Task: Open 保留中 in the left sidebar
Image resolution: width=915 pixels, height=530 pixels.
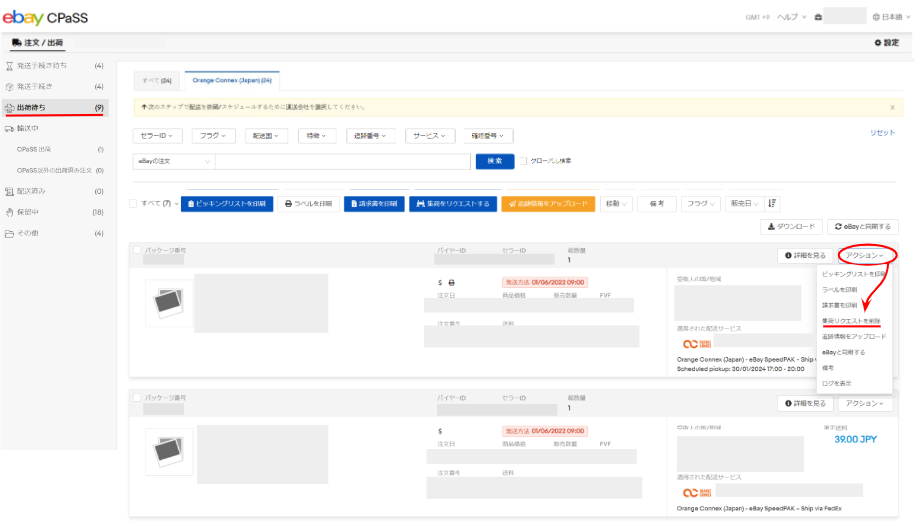Action: pos(32,212)
